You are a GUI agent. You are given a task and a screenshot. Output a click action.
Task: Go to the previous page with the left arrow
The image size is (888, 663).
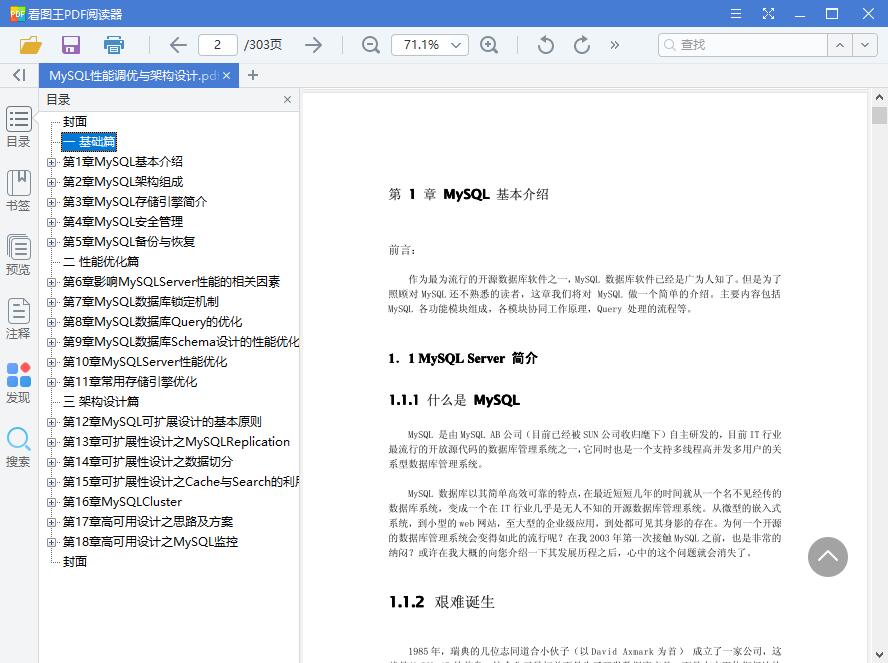pyautogui.click(x=178, y=45)
